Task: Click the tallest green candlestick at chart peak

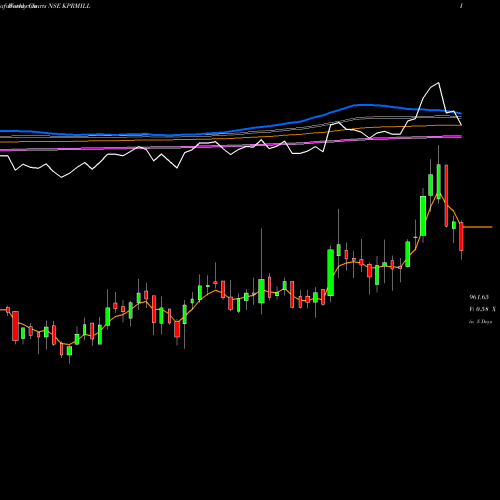Action: [x=439, y=182]
